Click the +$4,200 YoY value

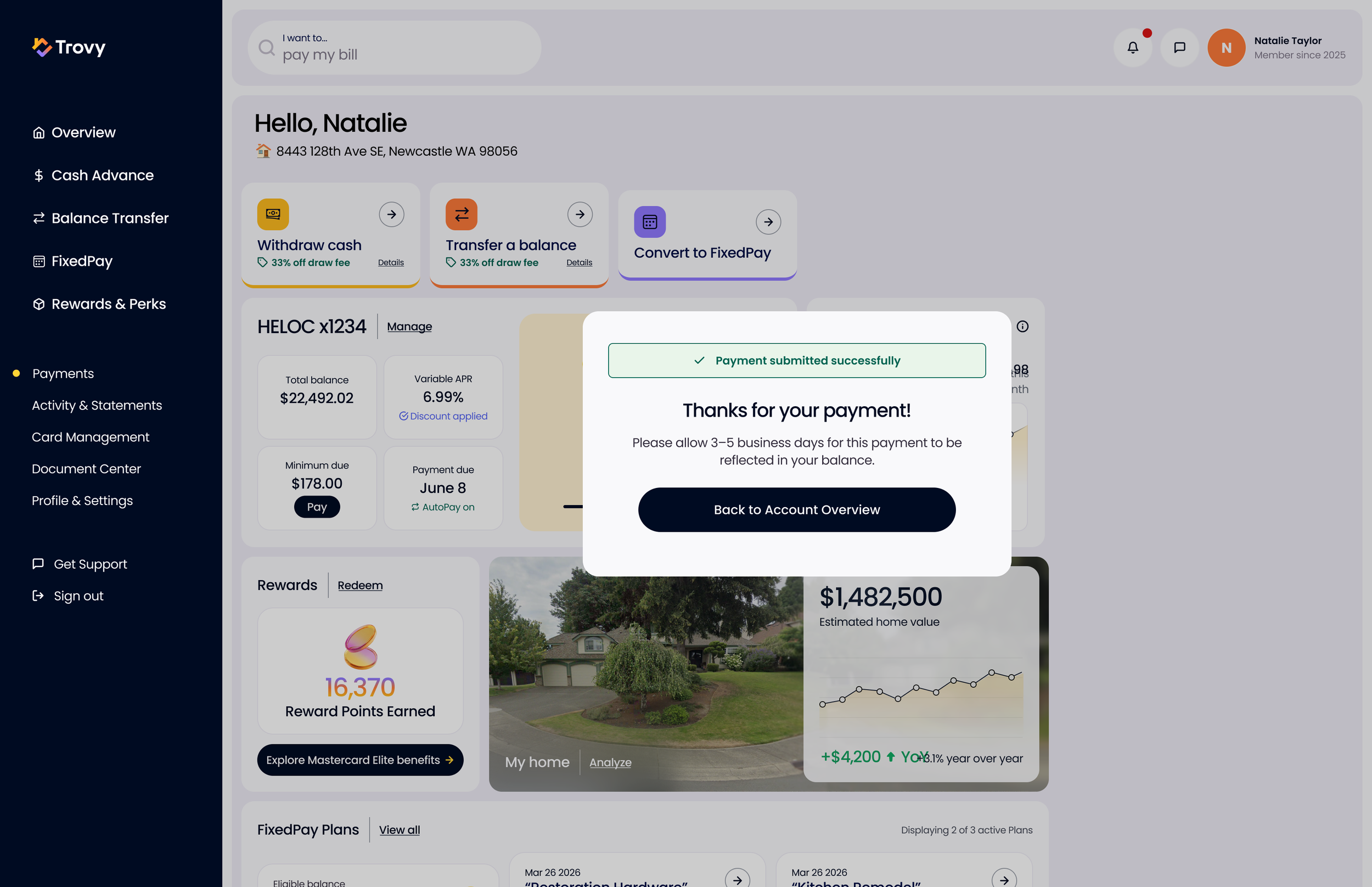pyautogui.click(x=874, y=757)
